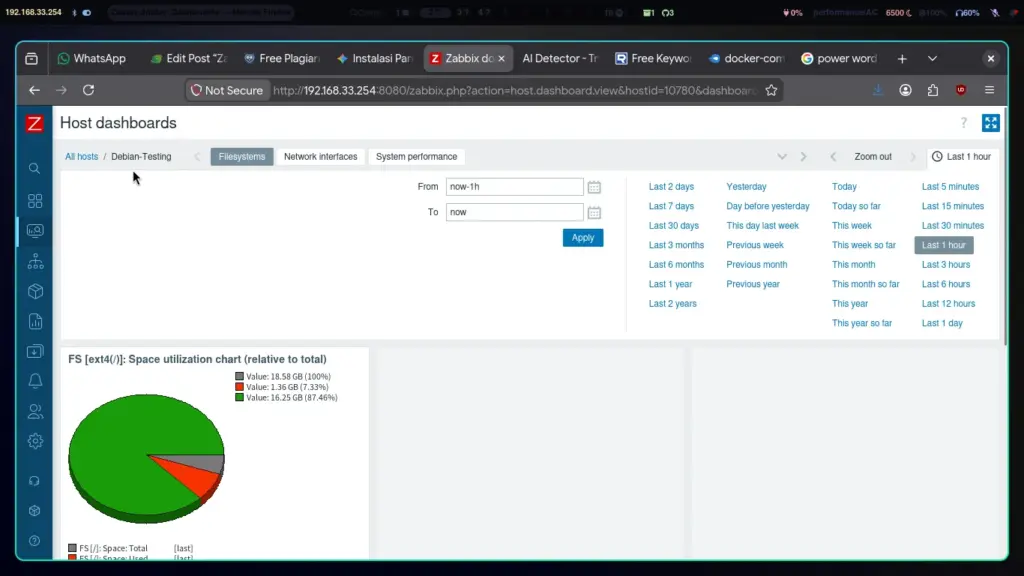Expand dashboard pages dropdown chevron
1024x576 pixels.
click(x=782, y=157)
